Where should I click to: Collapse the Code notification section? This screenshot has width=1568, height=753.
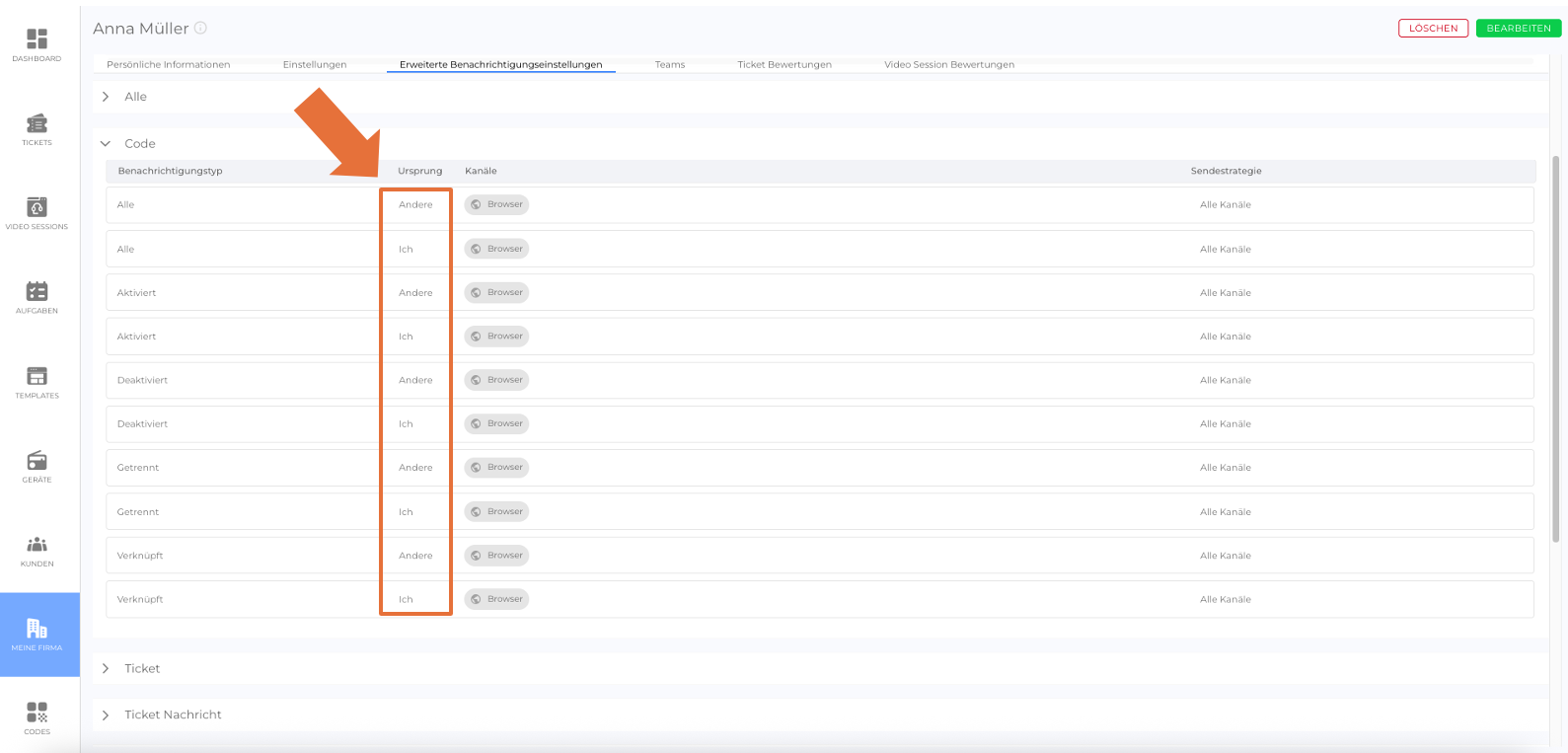106,144
